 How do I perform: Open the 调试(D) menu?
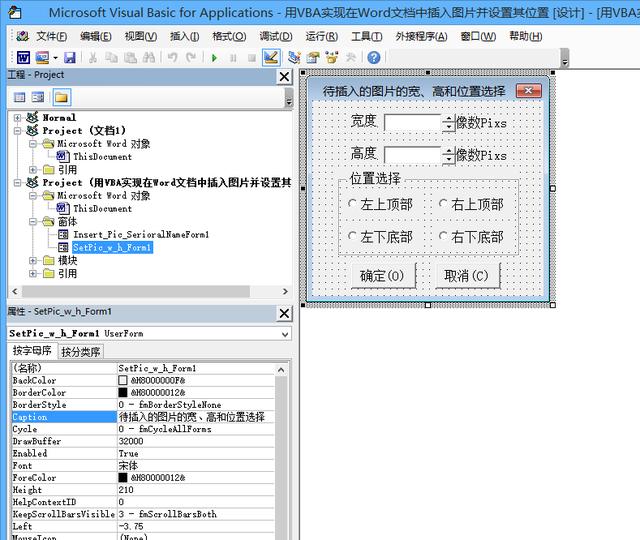point(276,37)
